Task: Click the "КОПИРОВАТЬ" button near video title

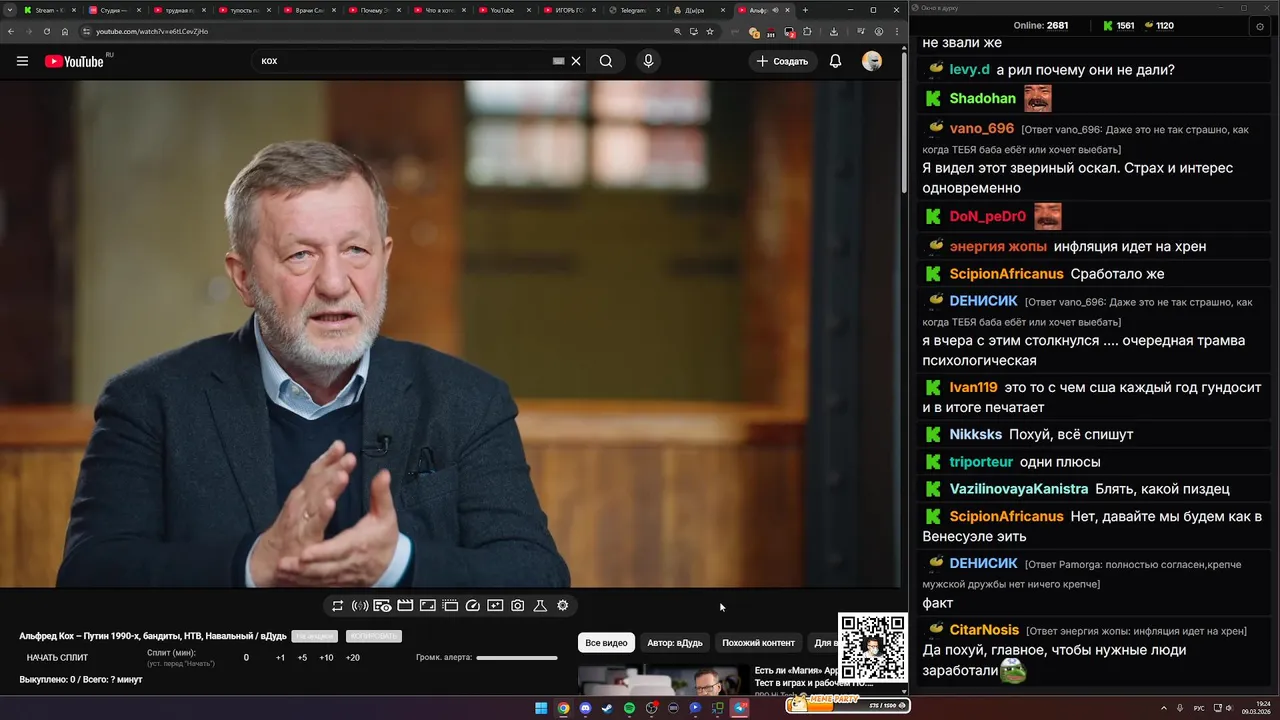Action: 373,637
